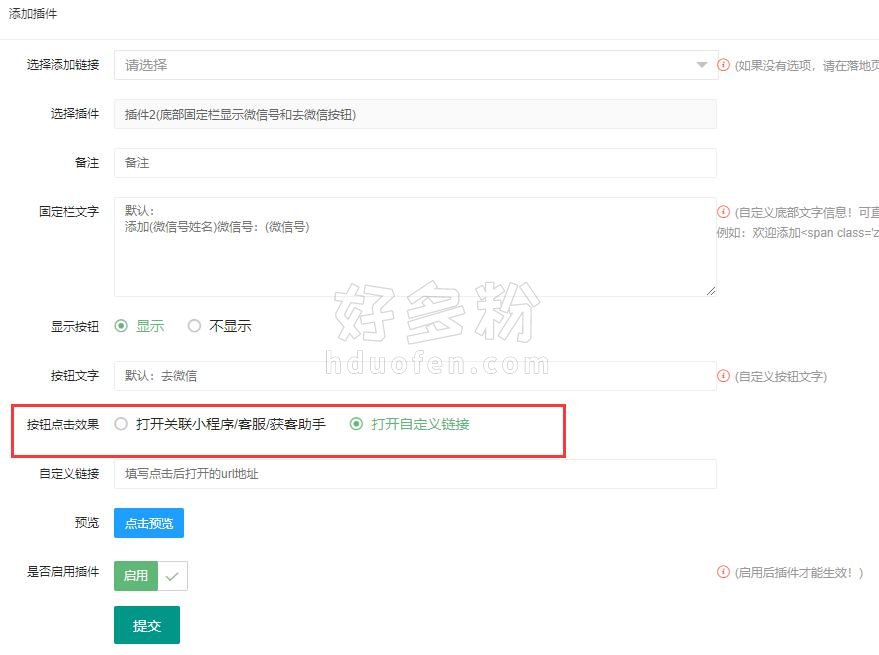Screen dimensions: 879x655
Task: Focus the 按钮文字 input field
Action: [x=415, y=376]
